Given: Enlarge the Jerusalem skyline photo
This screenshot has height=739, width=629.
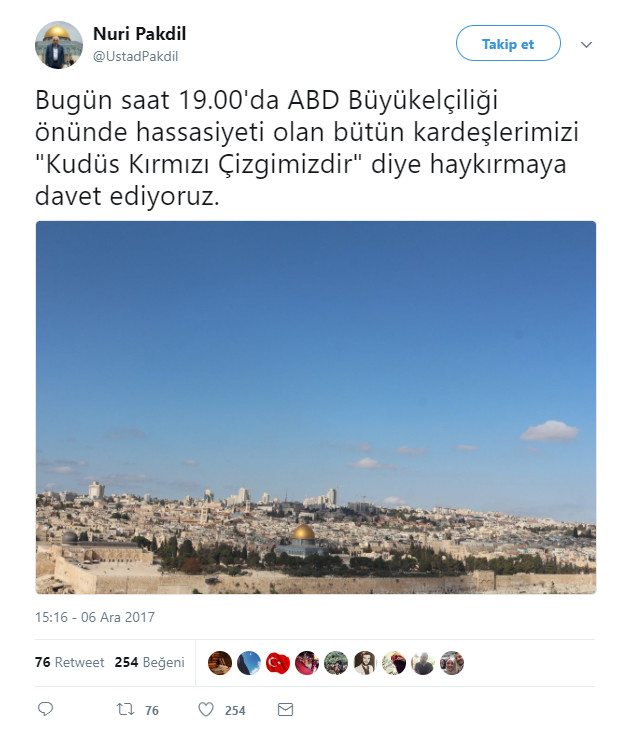Looking at the screenshot, I should (x=316, y=407).
